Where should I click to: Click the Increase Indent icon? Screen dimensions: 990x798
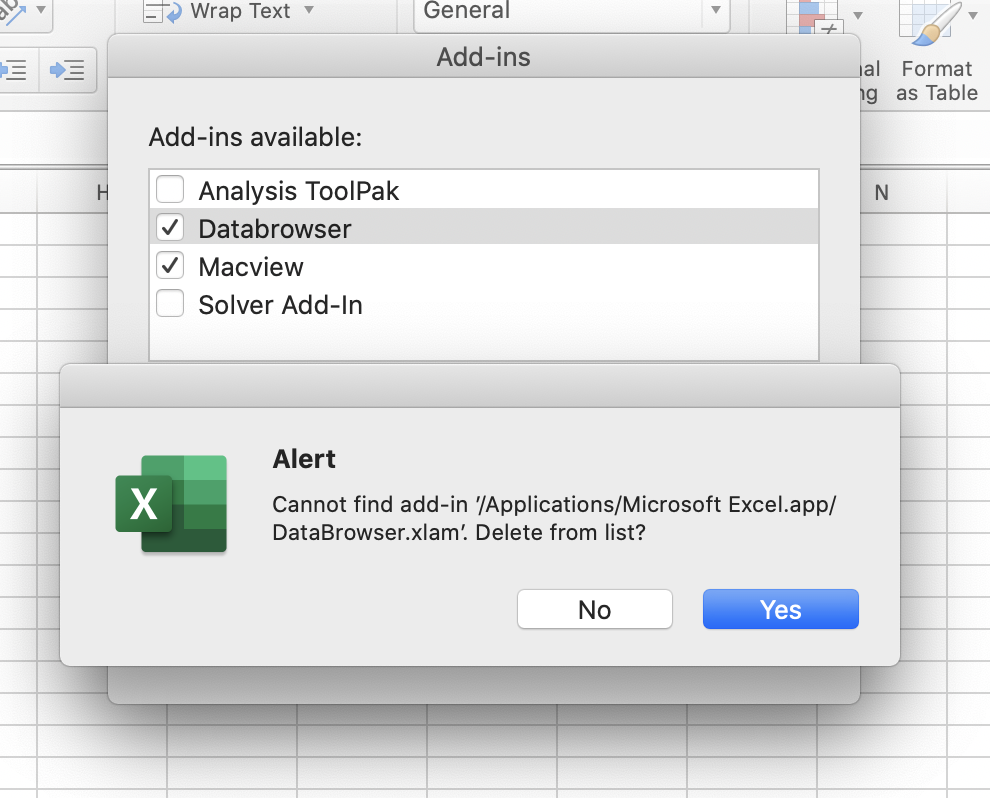[x=68, y=69]
